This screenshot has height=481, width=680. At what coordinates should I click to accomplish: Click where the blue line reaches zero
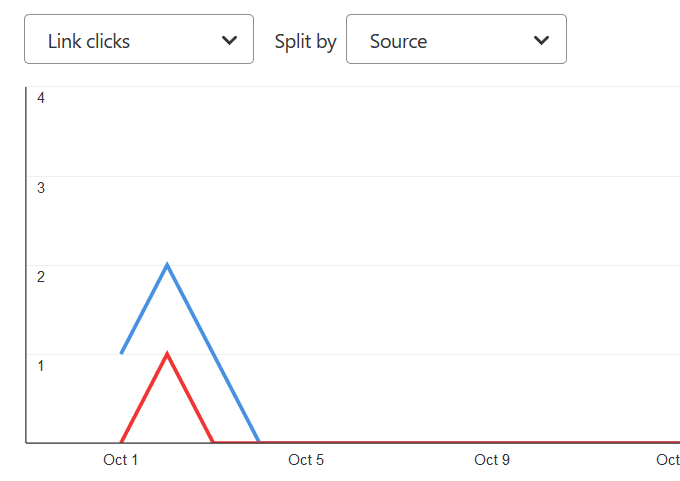tap(259, 441)
